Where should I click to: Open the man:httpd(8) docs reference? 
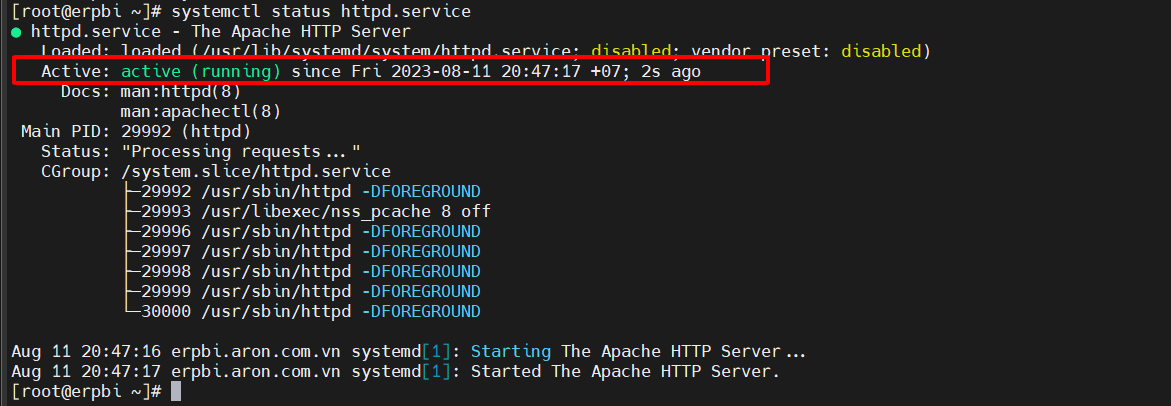point(180,91)
